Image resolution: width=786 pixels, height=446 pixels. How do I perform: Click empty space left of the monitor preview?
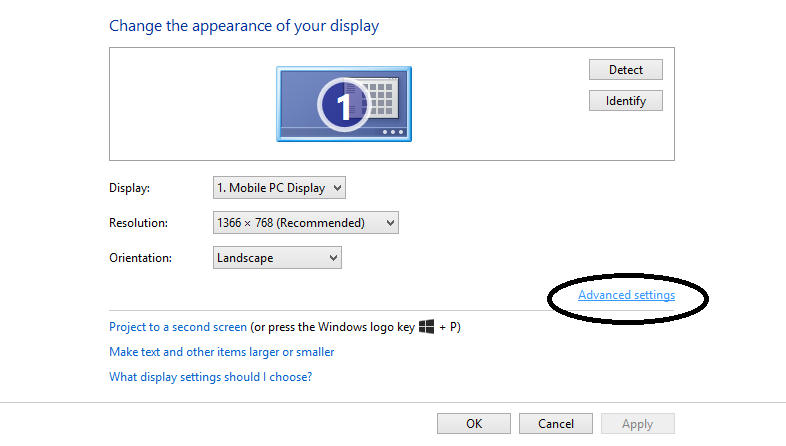pos(193,104)
